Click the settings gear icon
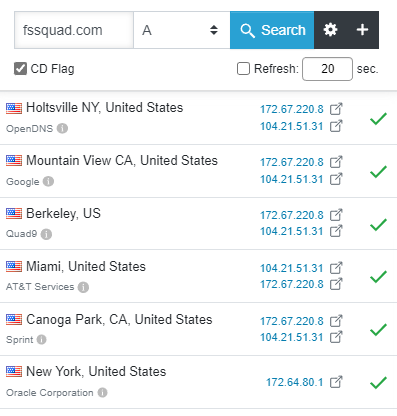This screenshot has width=397, height=416. pos(330,30)
